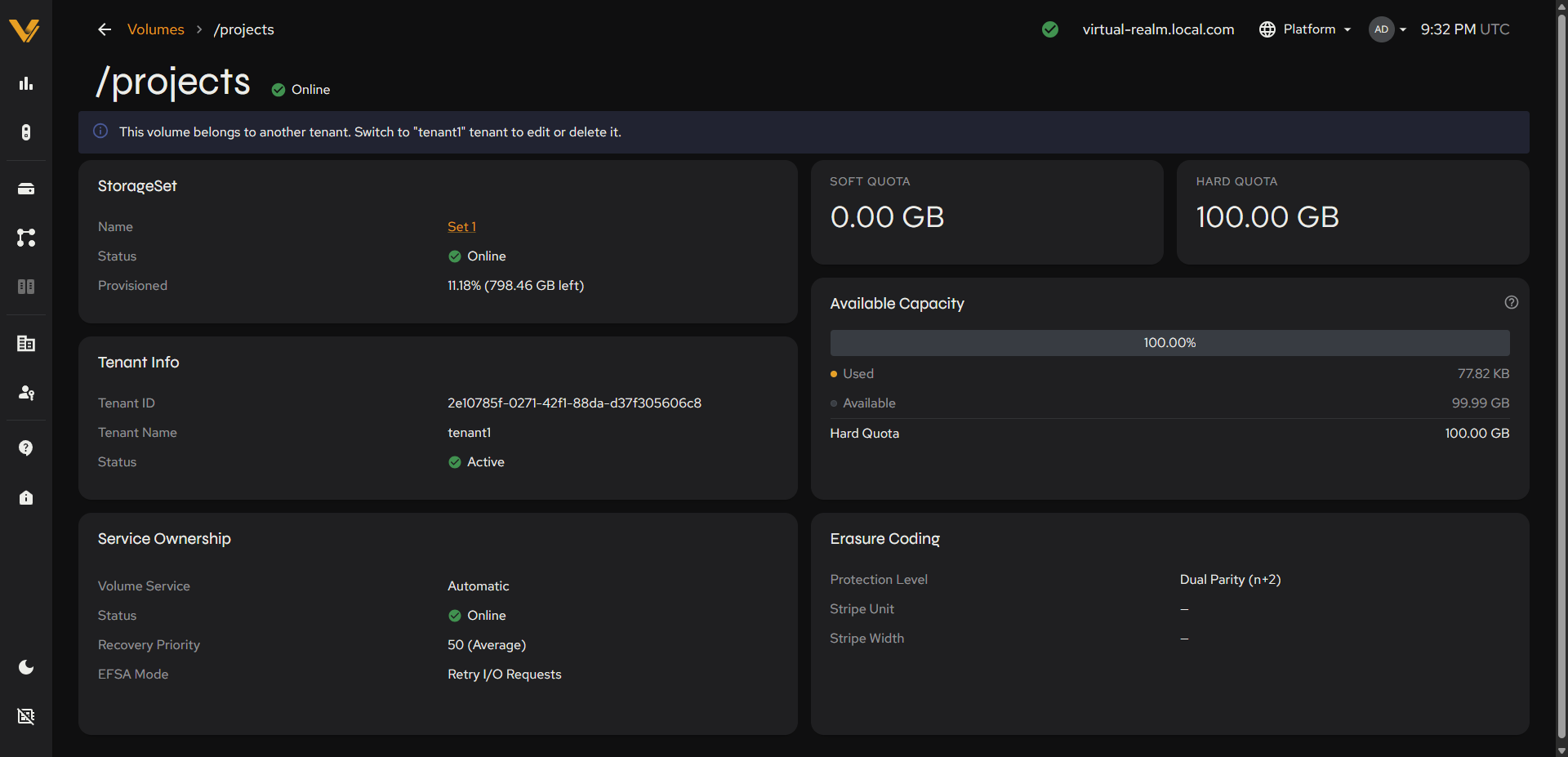Click the 11.18% (798.46 GB left) value

point(515,286)
